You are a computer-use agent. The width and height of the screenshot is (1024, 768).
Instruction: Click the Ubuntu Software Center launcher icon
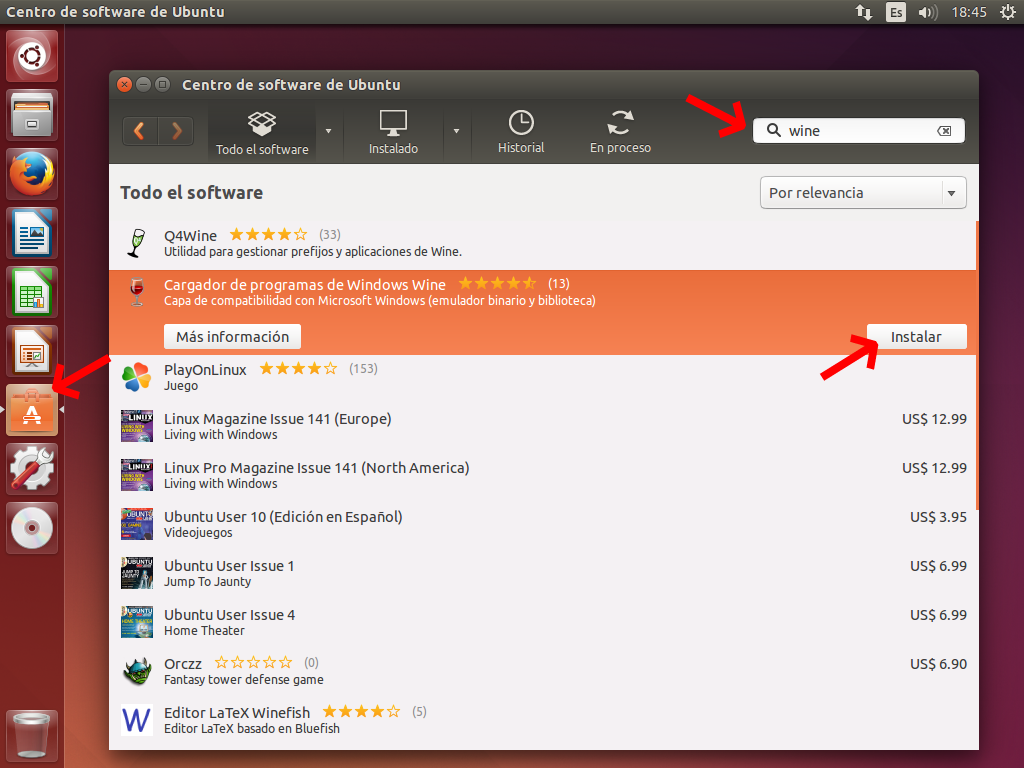32,409
